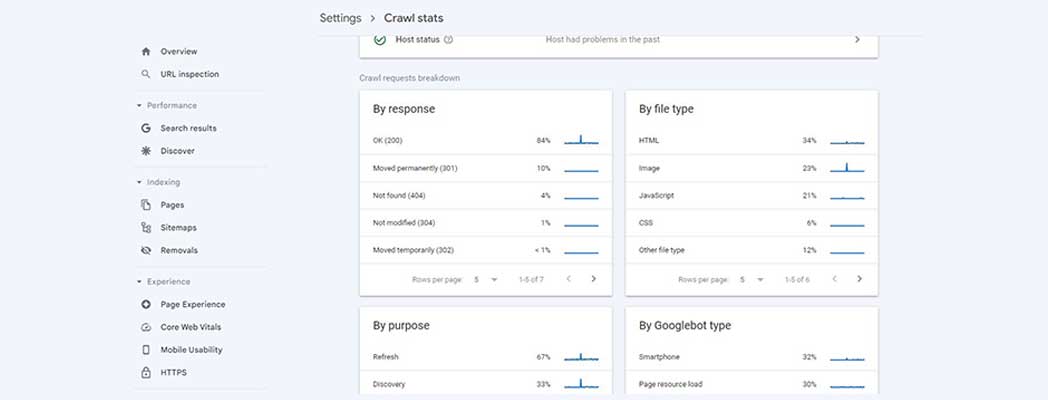This screenshot has width=1048, height=400.
Task: Open rows per page dropdown in By response
Action: tap(486, 280)
